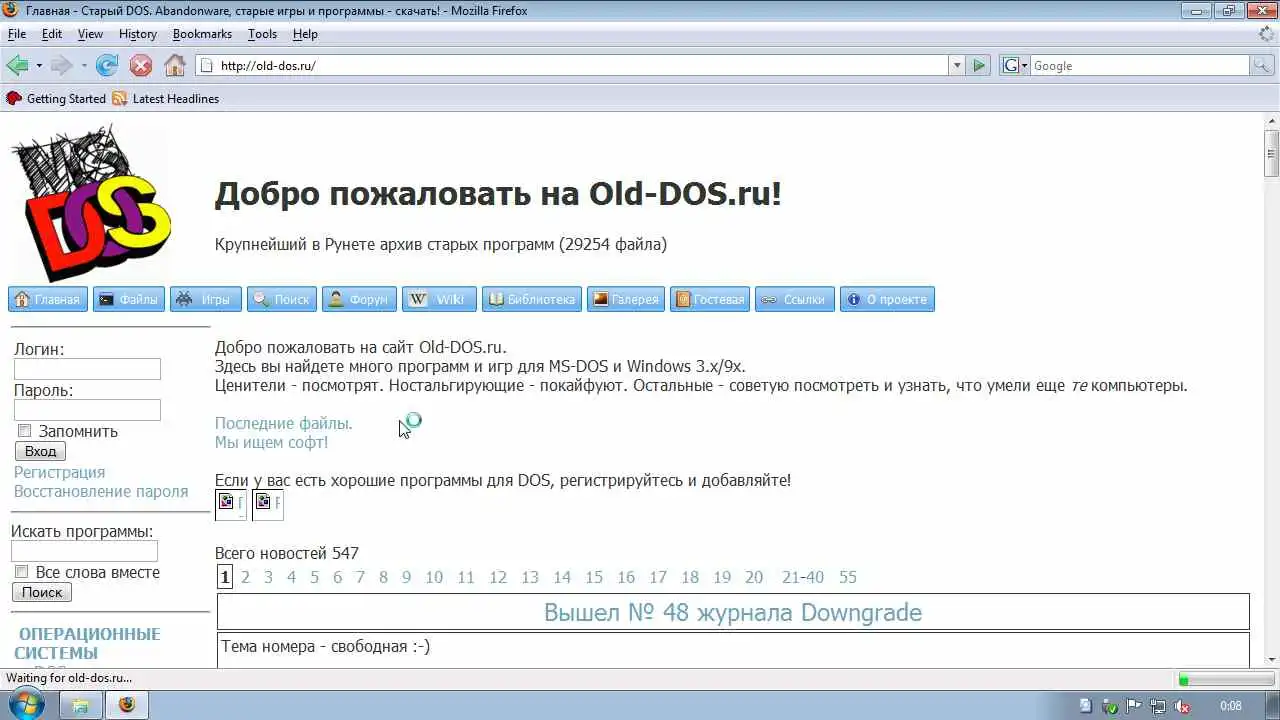
Task: Expand the address bar URL history dropdown
Action: click(957, 66)
